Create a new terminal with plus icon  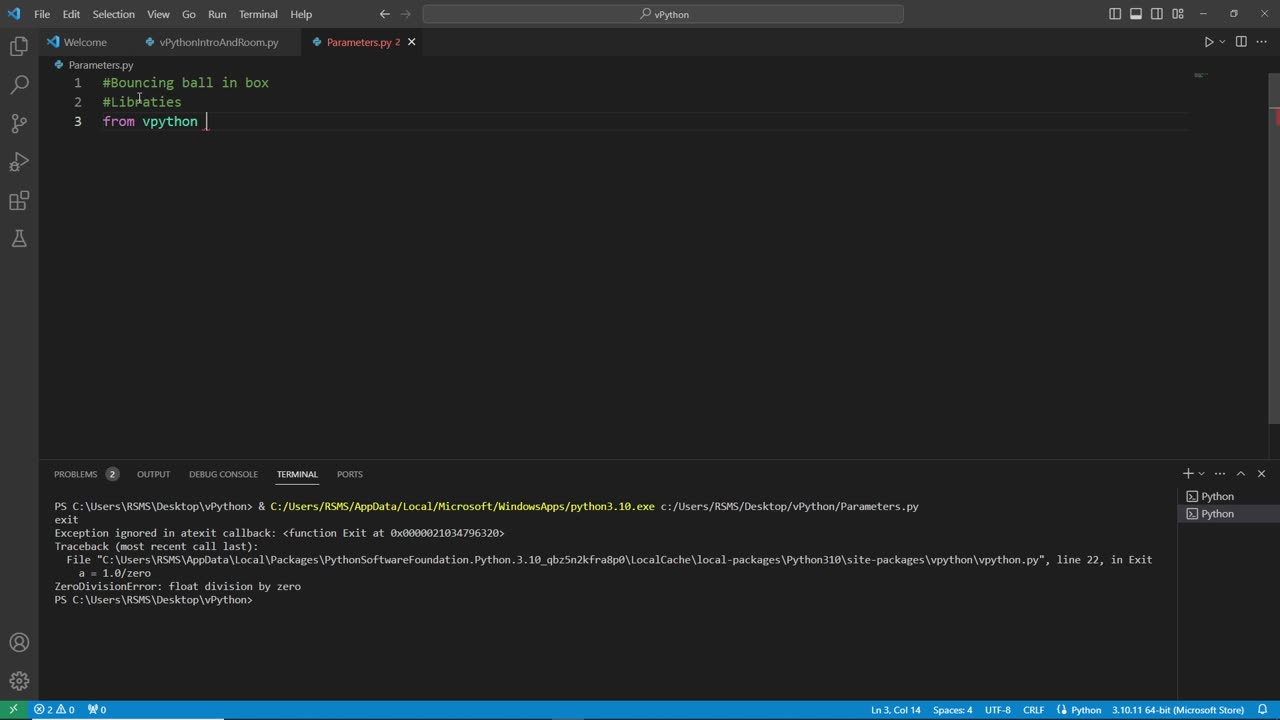(x=1188, y=474)
